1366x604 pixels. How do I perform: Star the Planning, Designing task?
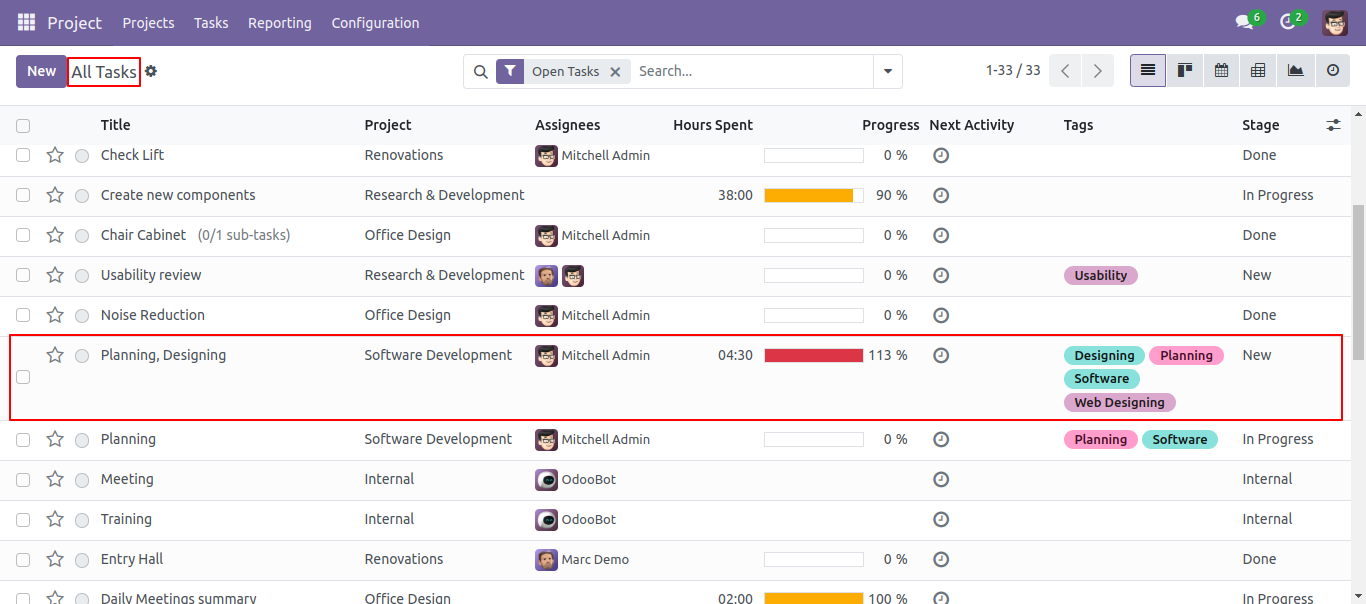click(55, 355)
